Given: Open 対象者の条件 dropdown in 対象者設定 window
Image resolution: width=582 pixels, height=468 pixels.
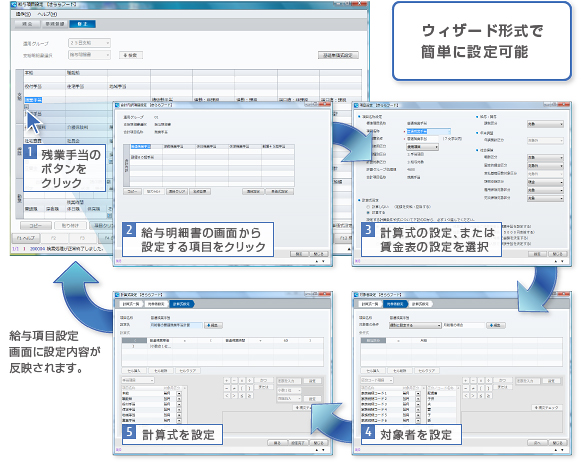Looking at the screenshot, I should point(415,325).
